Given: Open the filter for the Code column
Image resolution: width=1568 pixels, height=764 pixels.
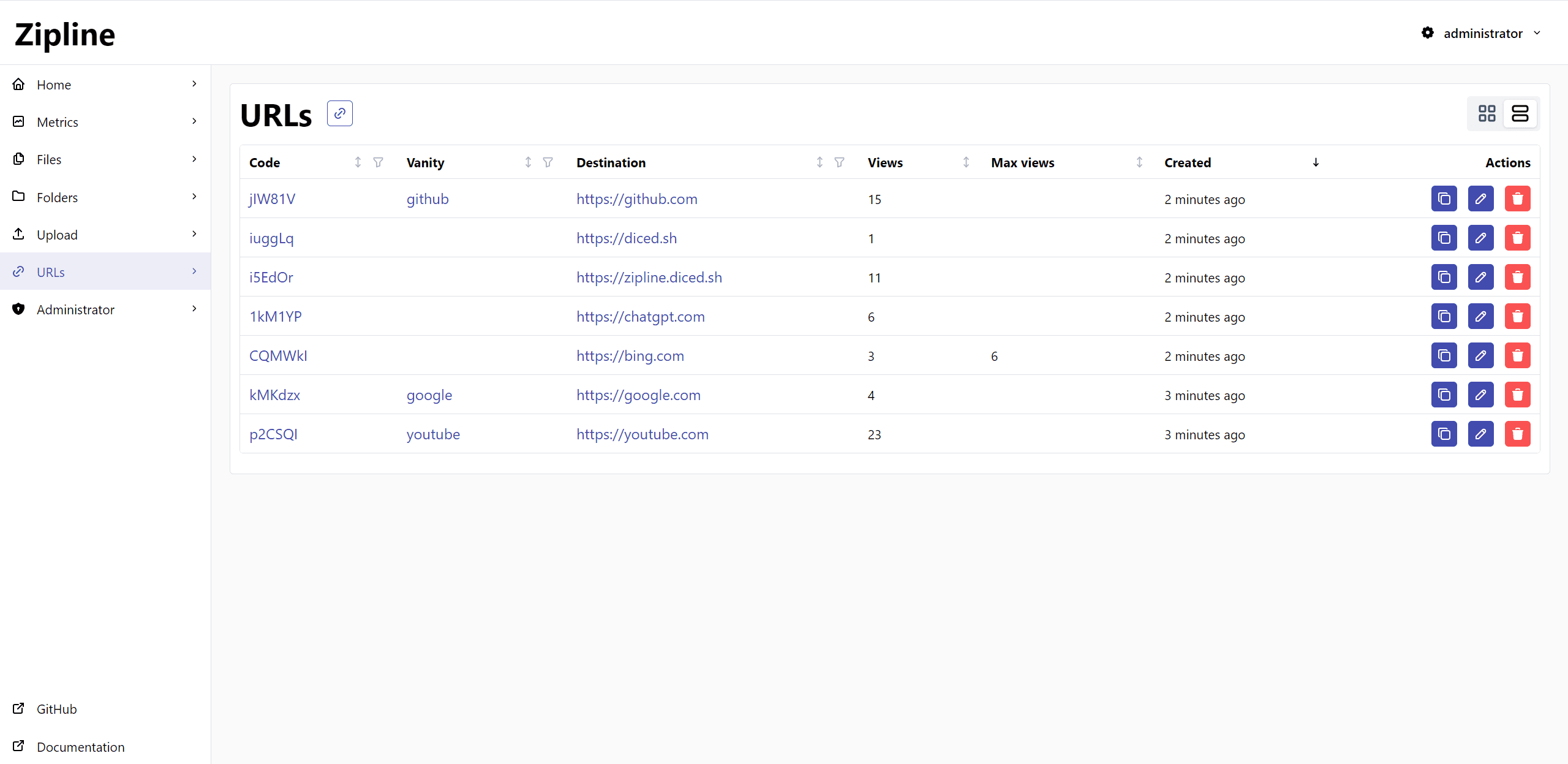Looking at the screenshot, I should click(378, 162).
